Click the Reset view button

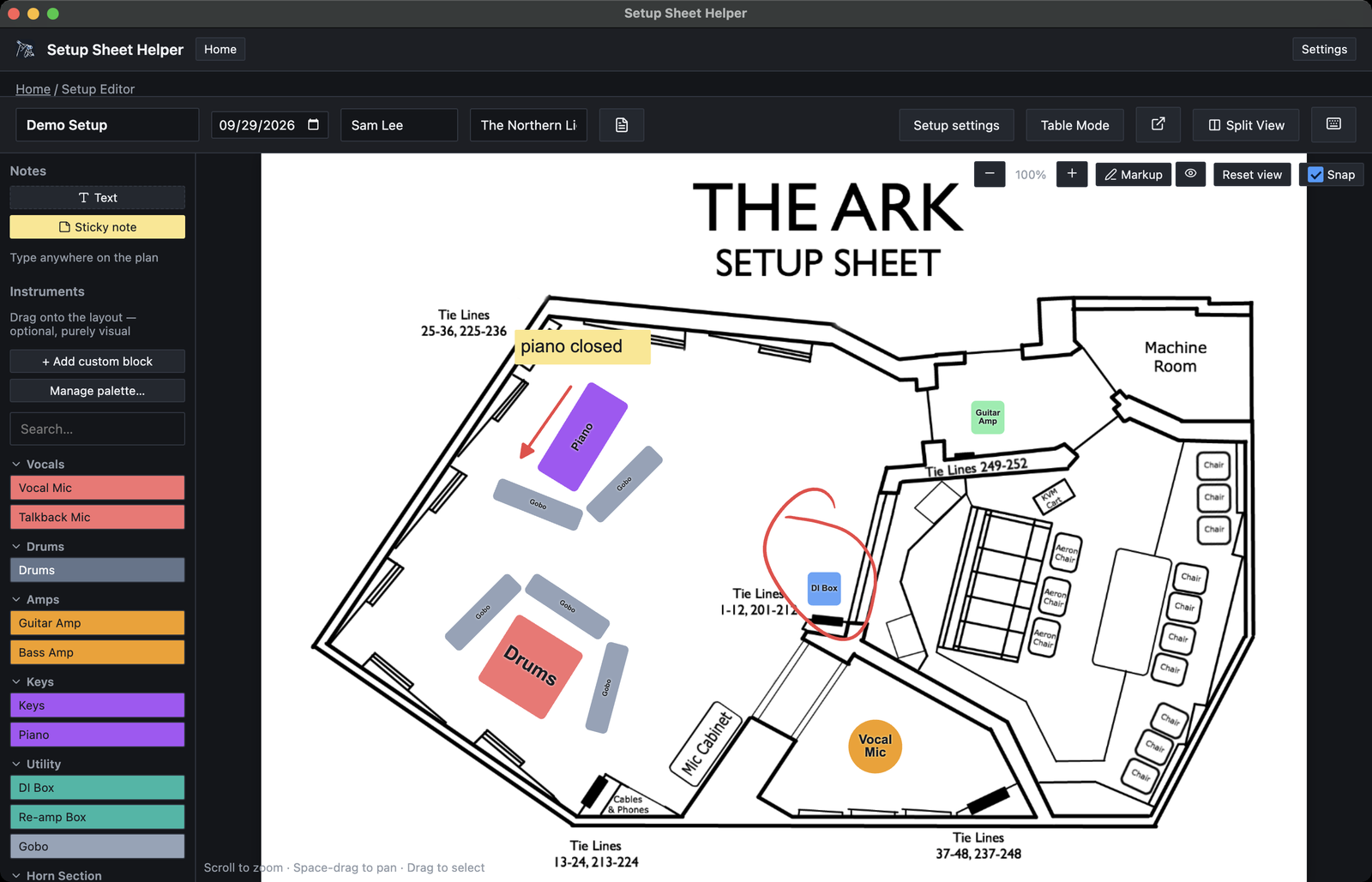click(1252, 174)
